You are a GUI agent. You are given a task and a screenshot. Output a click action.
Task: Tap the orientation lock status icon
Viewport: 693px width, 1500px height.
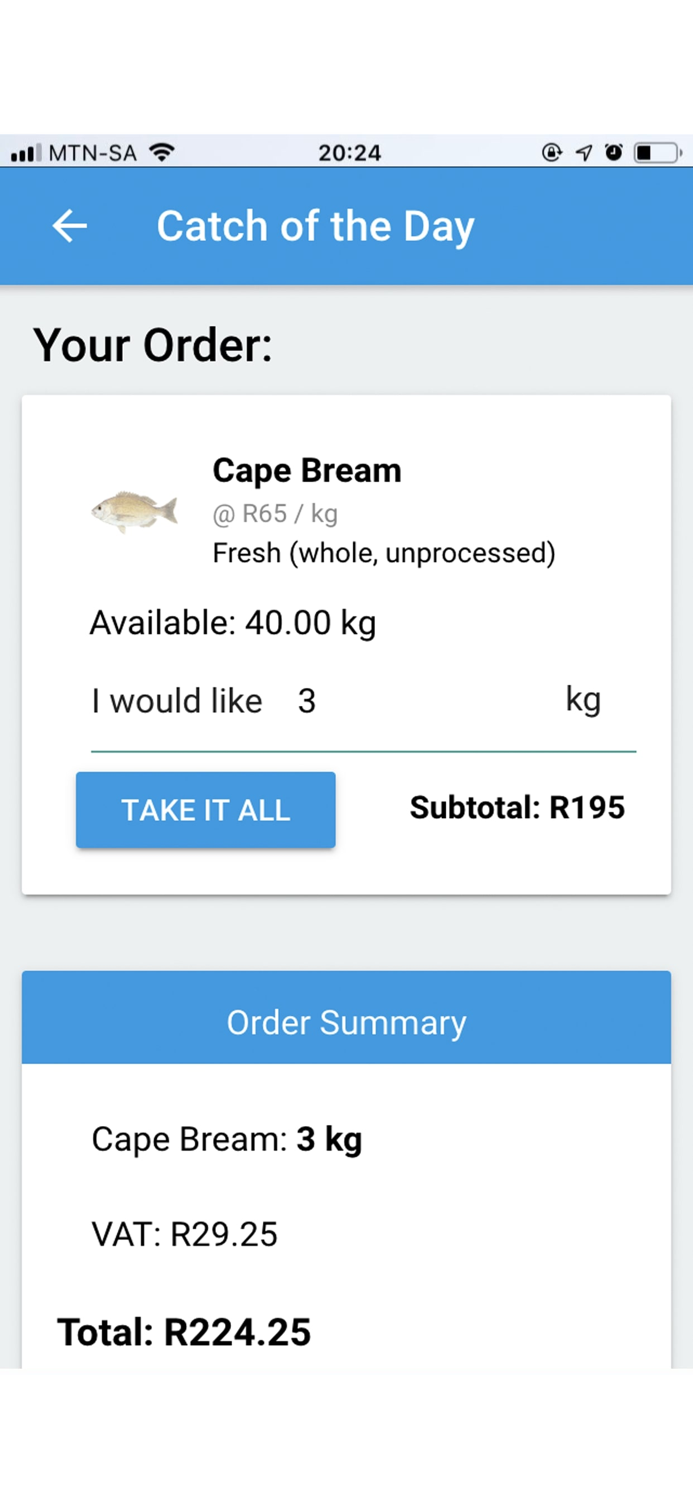[551, 153]
